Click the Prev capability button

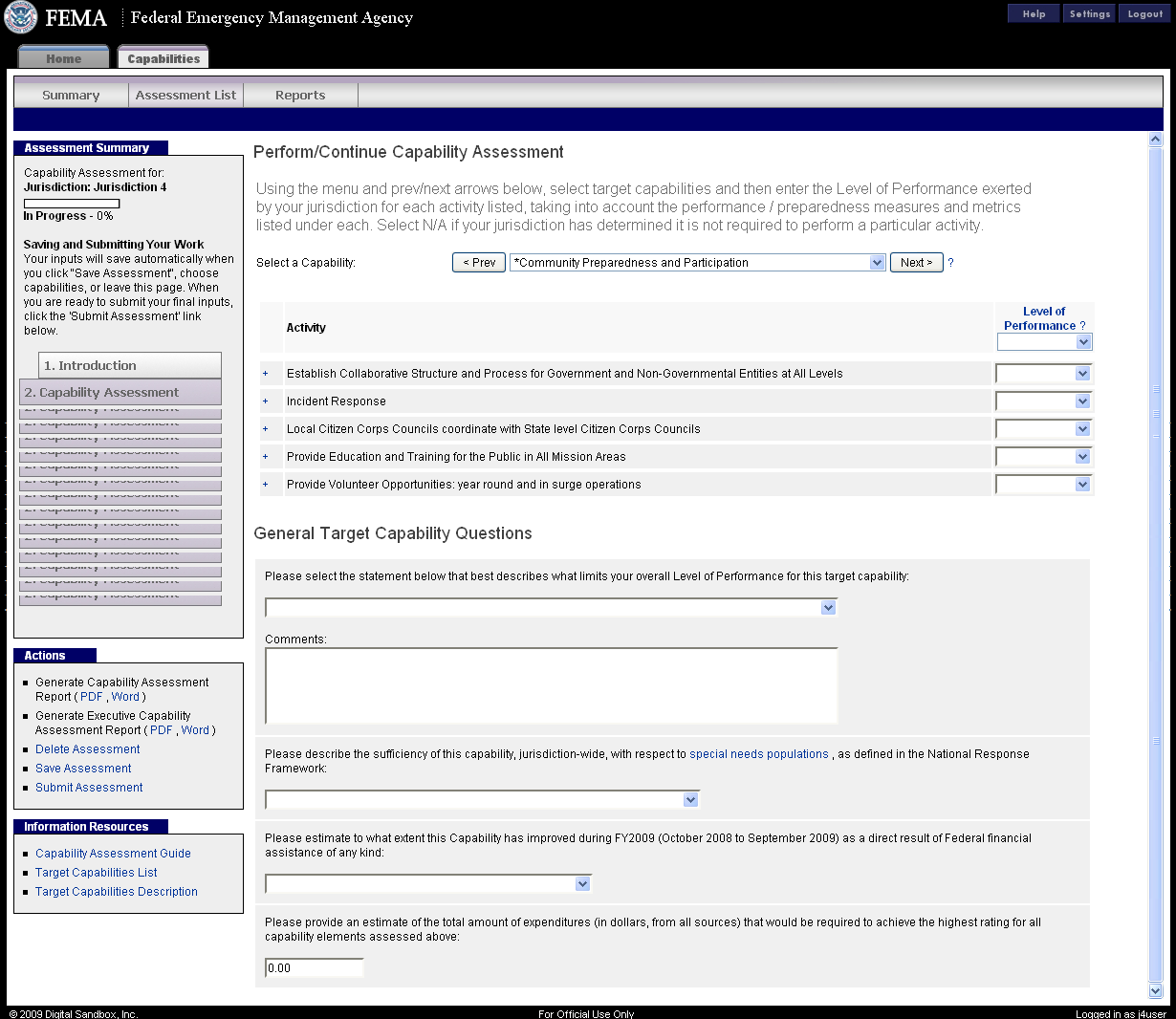[x=479, y=263]
